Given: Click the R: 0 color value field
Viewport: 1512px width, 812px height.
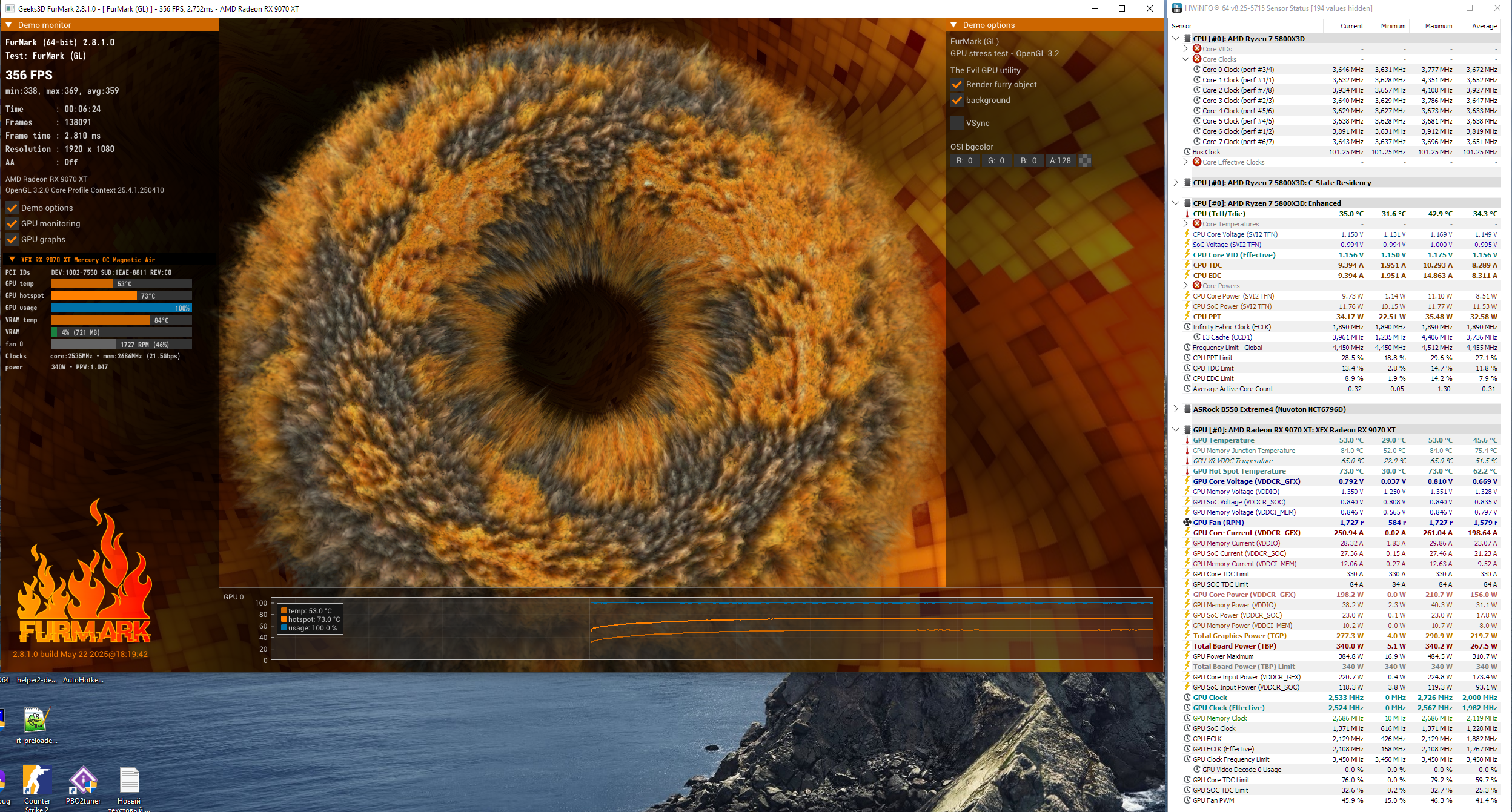Looking at the screenshot, I should pos(965,160).
